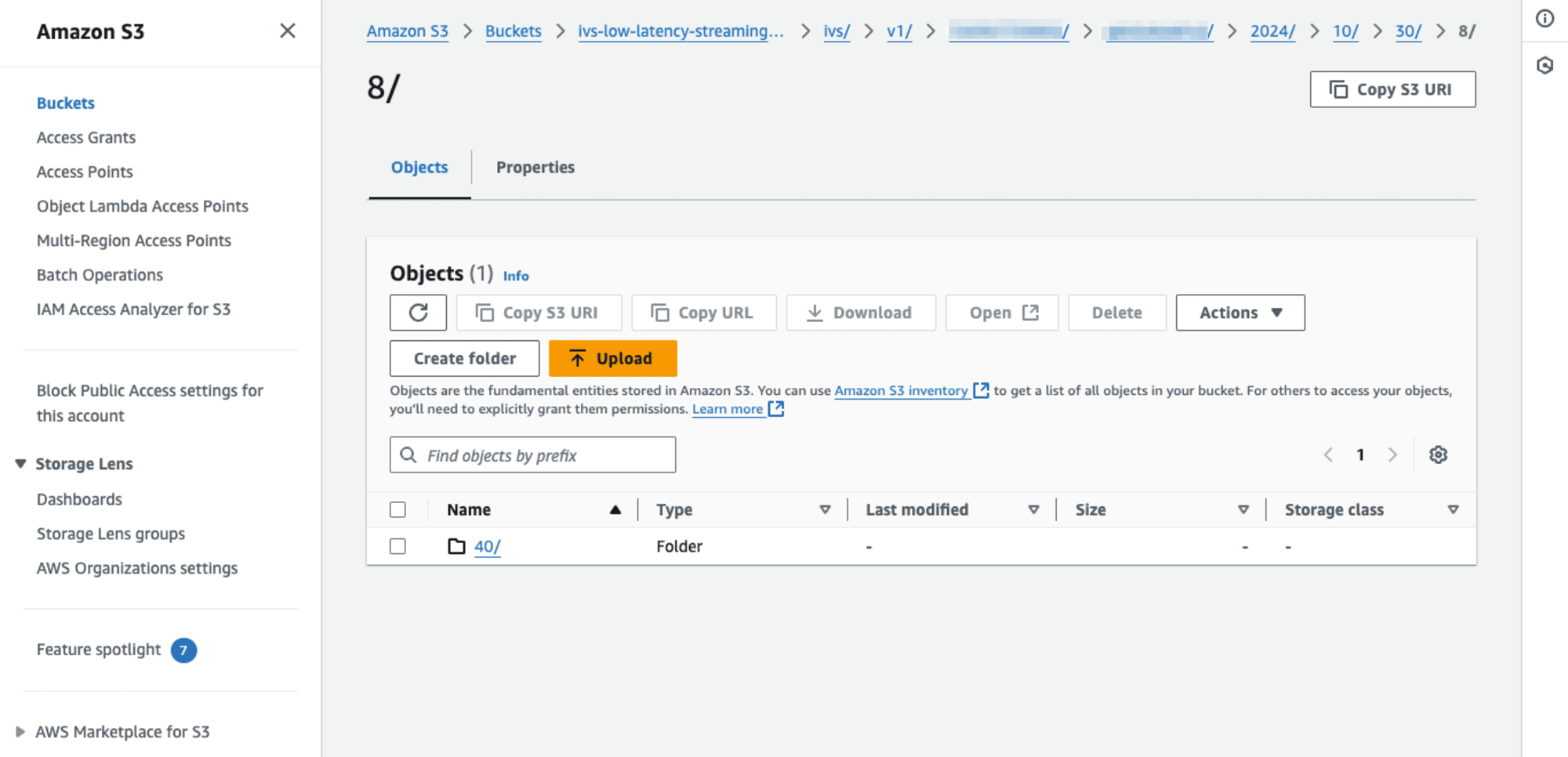The height and width of the screenshot is (757, 1568).
Task: Switch to the Objects tab
Action: click(x=419, y=167)
